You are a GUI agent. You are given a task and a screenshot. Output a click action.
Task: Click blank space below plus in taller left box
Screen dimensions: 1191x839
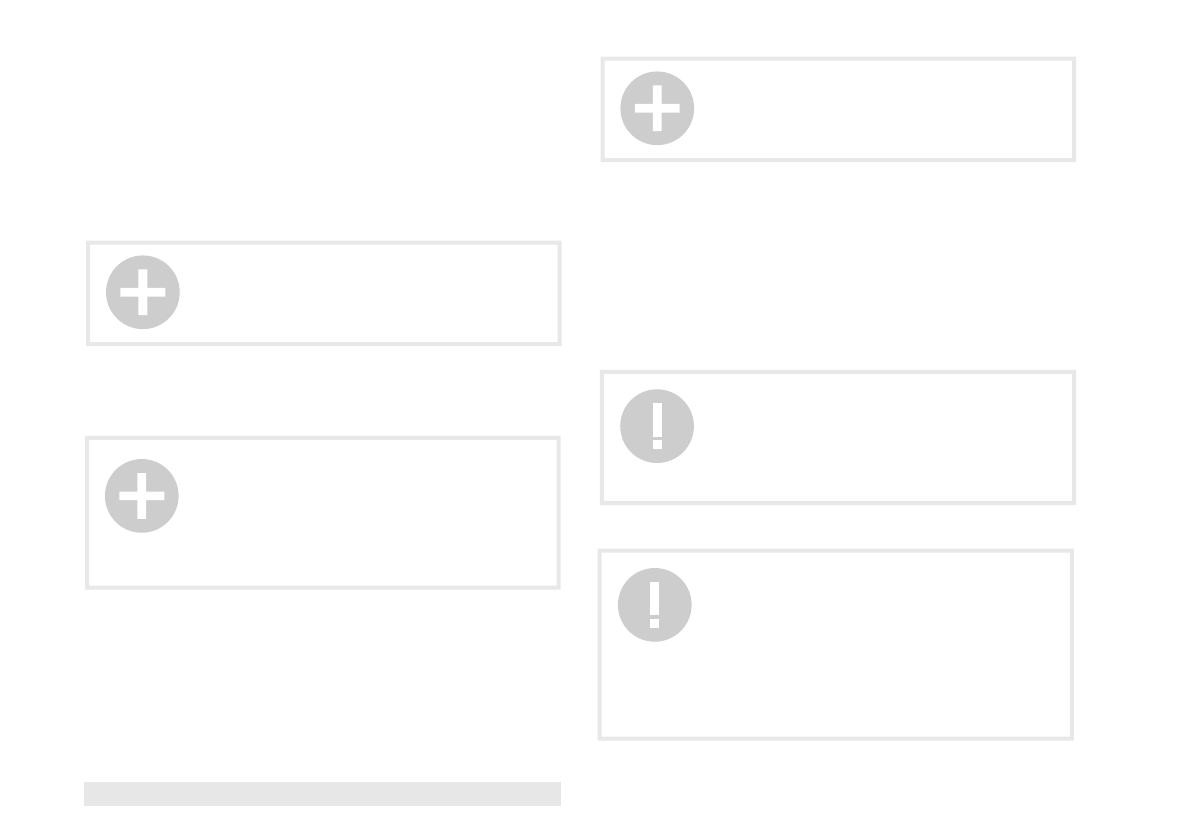coord(142,560)
